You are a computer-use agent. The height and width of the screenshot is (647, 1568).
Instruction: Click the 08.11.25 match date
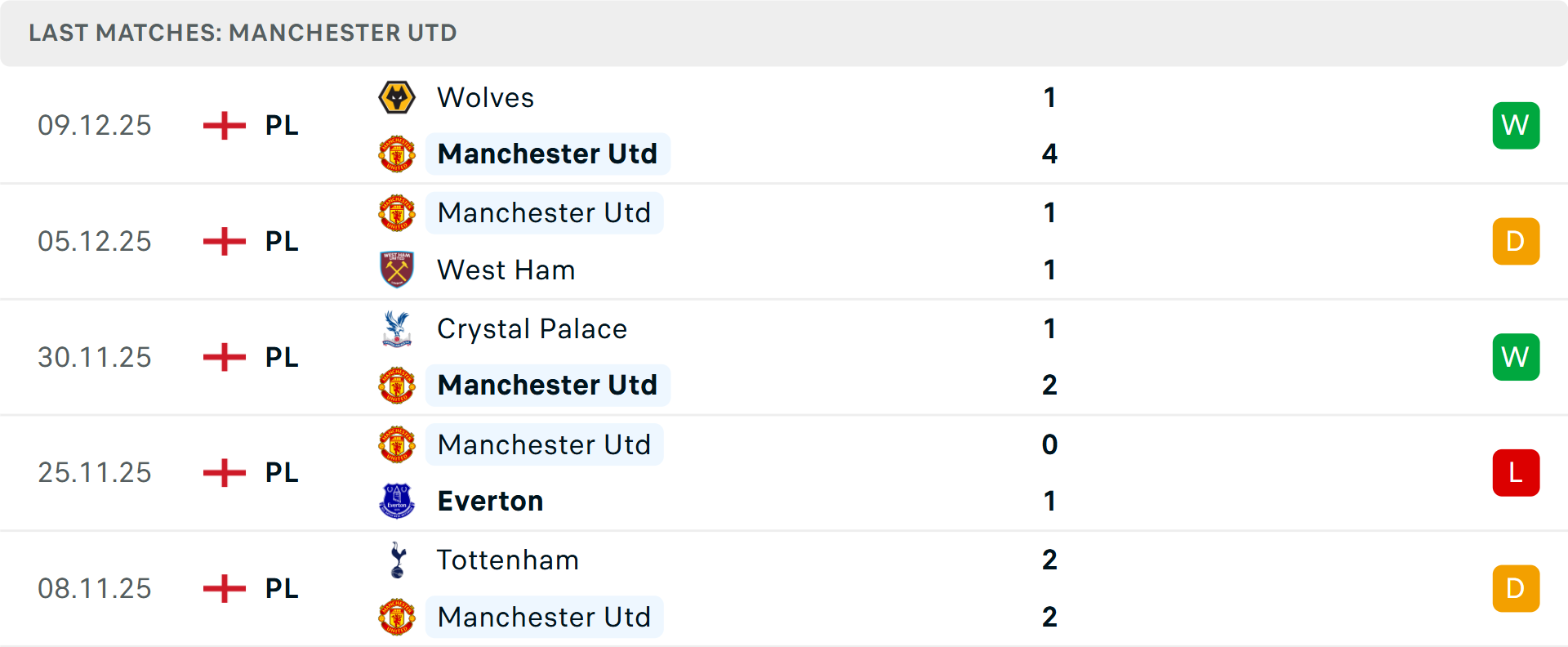(x=95, y=589)
